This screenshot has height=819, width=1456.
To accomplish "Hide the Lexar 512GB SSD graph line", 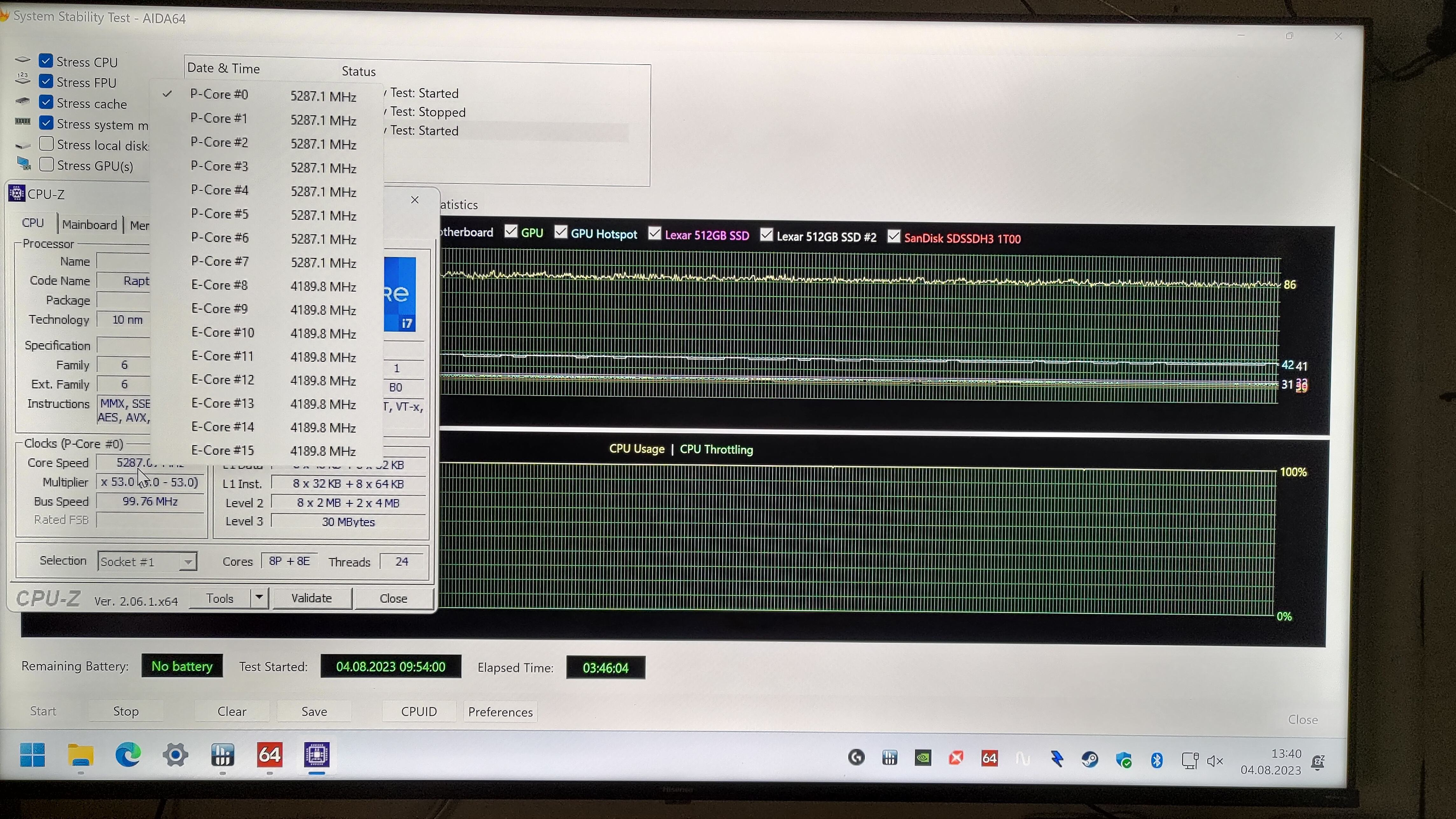I will (x=654, y=234).
